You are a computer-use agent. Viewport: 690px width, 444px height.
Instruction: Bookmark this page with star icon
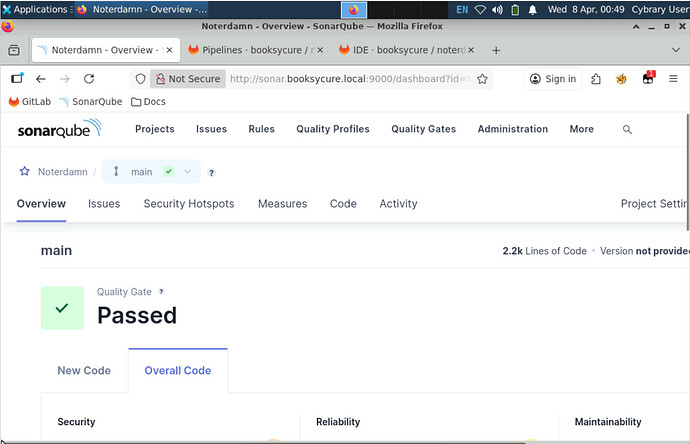483,79
